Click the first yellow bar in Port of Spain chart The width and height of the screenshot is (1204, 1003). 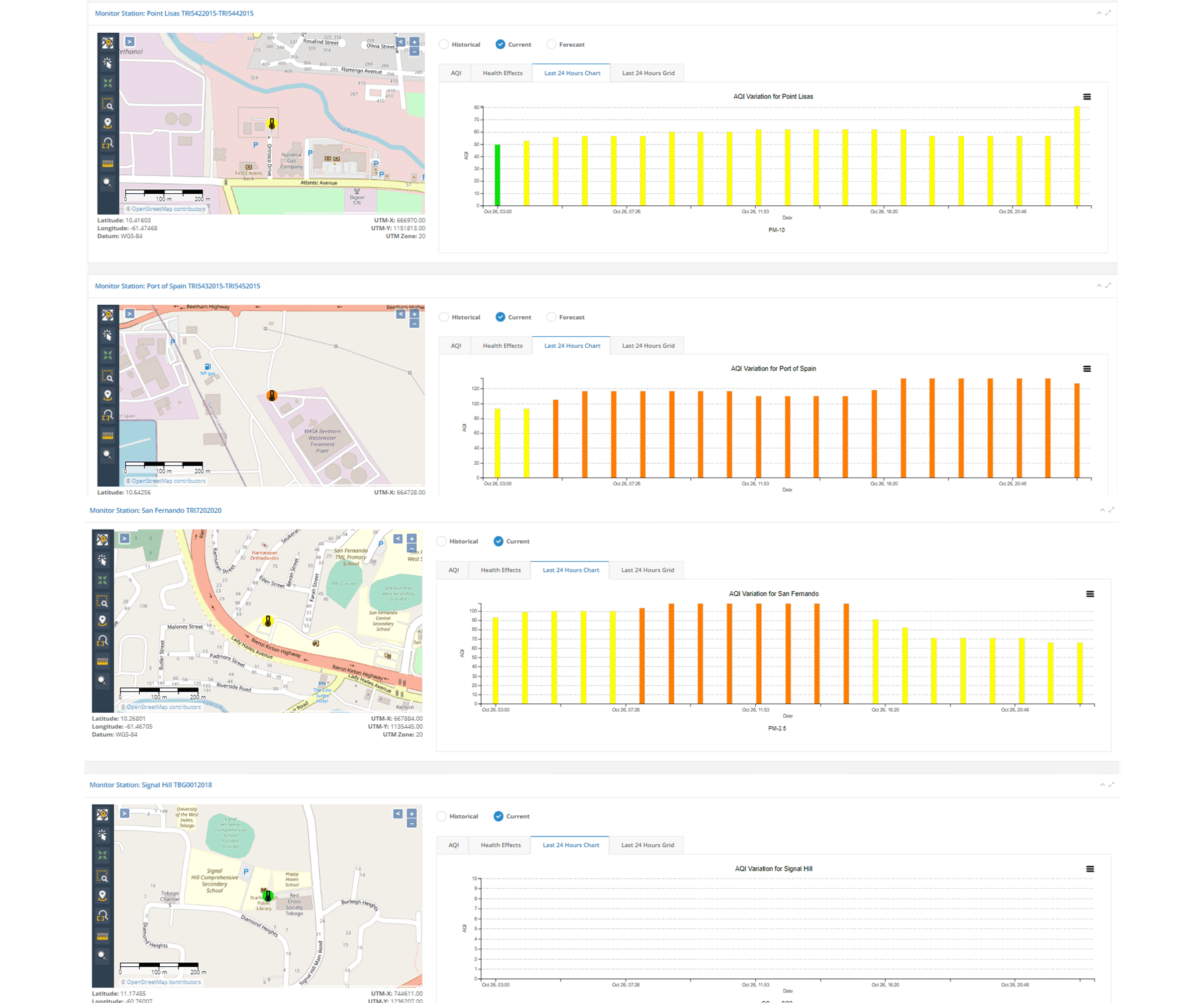click(x=498, y=443)
